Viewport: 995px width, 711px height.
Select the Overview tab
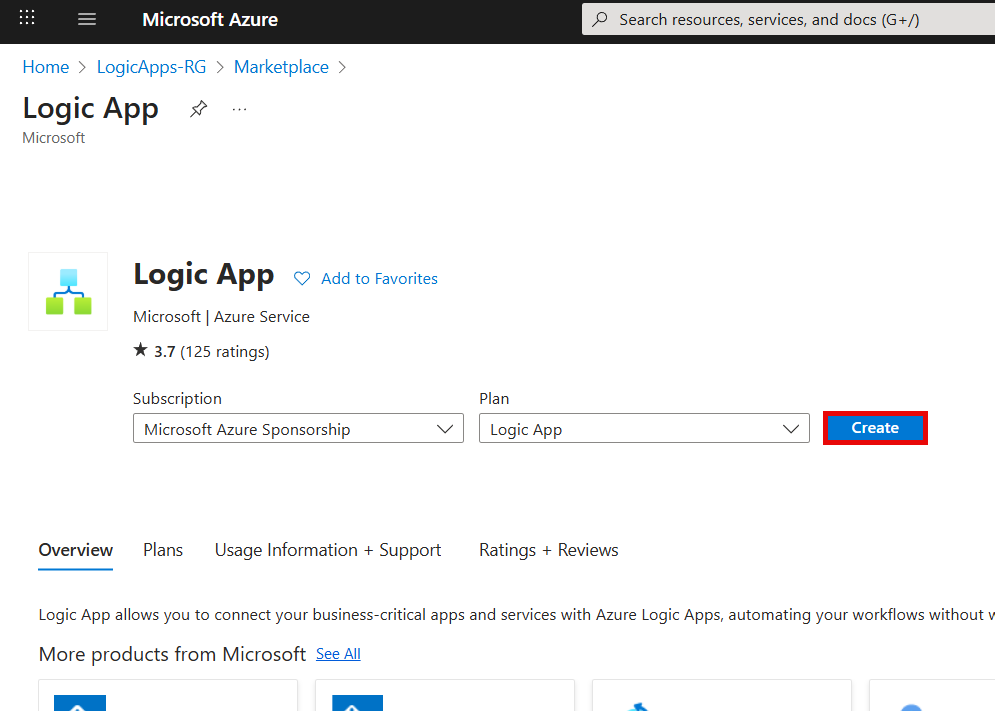[x=76, y=550]
